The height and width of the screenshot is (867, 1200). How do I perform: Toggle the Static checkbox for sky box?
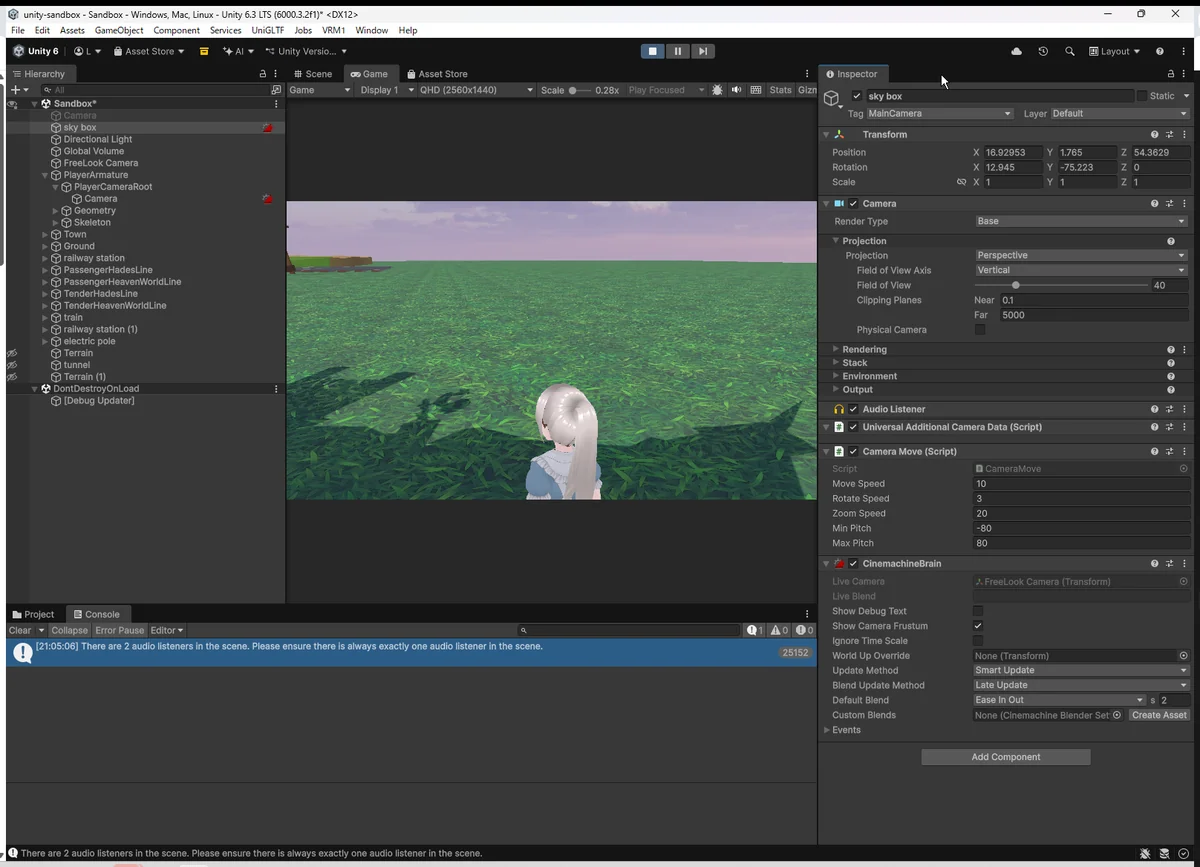click(x=1142, y=96)
